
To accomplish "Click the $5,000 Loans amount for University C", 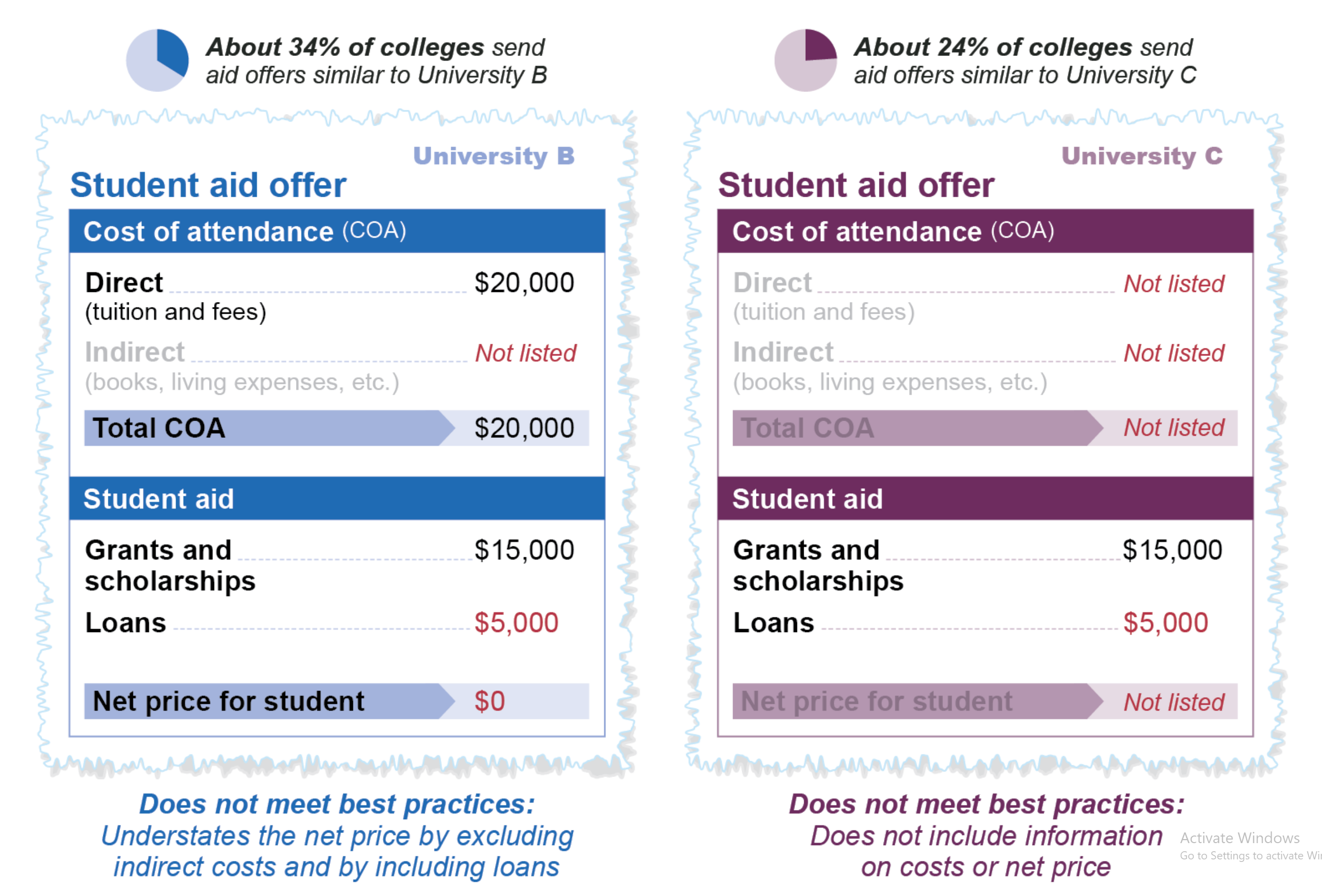I will tap(1165, 623).
